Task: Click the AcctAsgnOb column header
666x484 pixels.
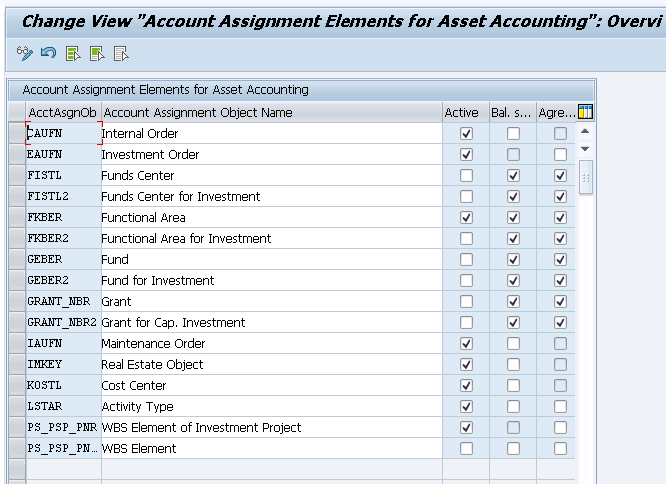Action: pos(63,113)
